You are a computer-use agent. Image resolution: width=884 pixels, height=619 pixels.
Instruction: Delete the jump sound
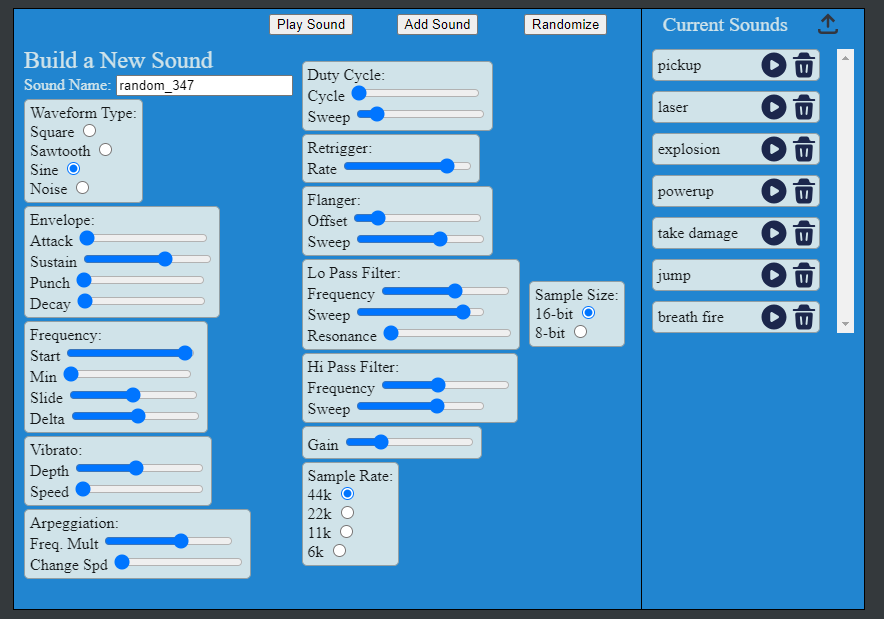click(x=804, y=275)
